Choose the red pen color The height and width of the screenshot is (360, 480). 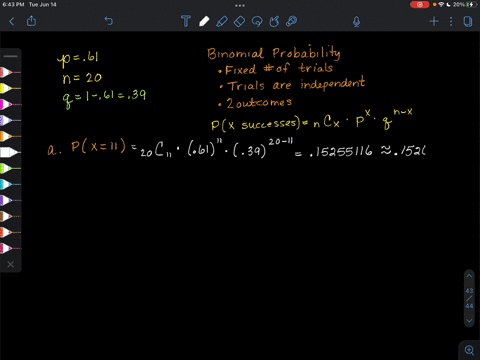[x=10, y=72]
